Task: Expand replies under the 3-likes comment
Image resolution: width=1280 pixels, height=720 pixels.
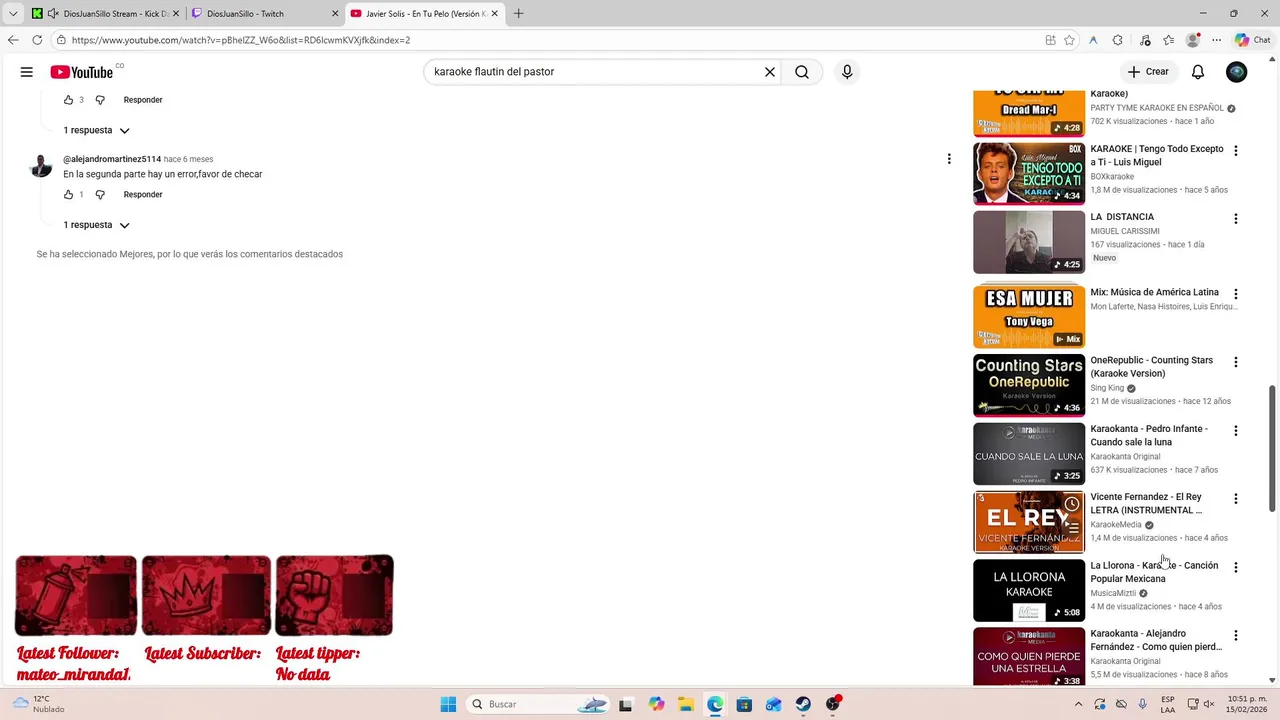Action: point(96,130)
